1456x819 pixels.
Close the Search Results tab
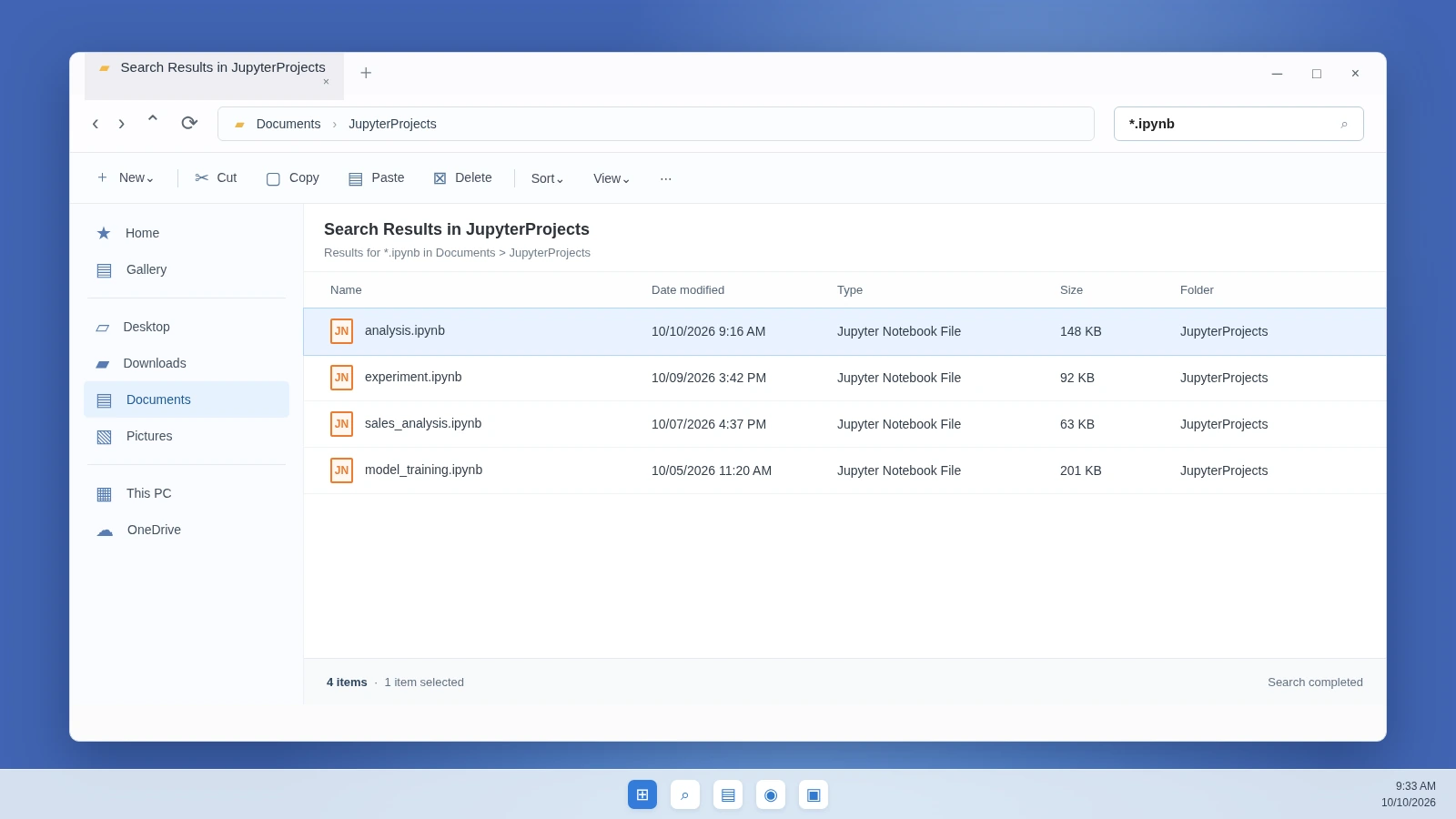click(x=326, y=82)
